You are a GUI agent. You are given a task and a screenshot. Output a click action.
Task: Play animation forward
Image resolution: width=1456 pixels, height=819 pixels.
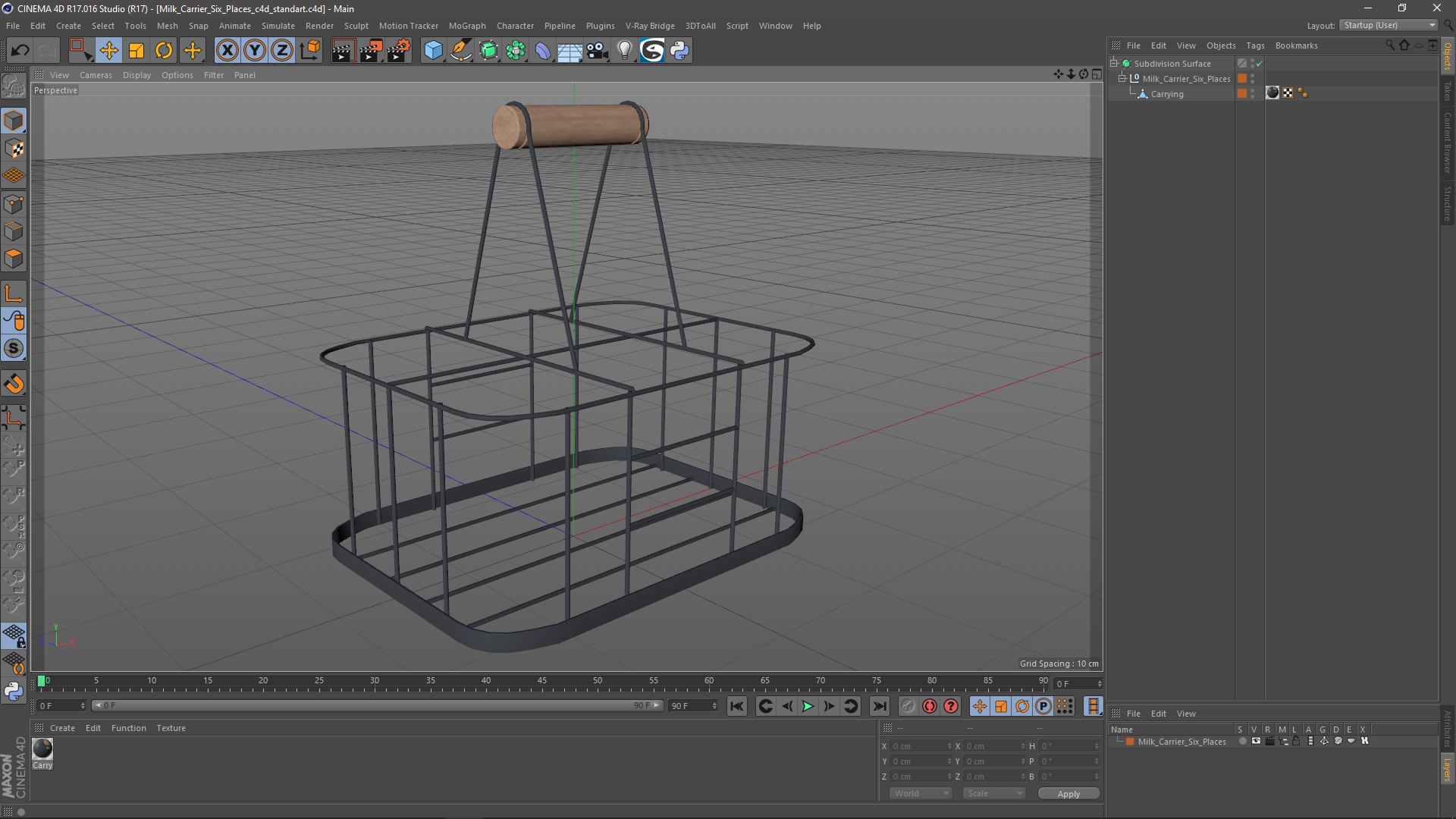click(x=808, y=706)
